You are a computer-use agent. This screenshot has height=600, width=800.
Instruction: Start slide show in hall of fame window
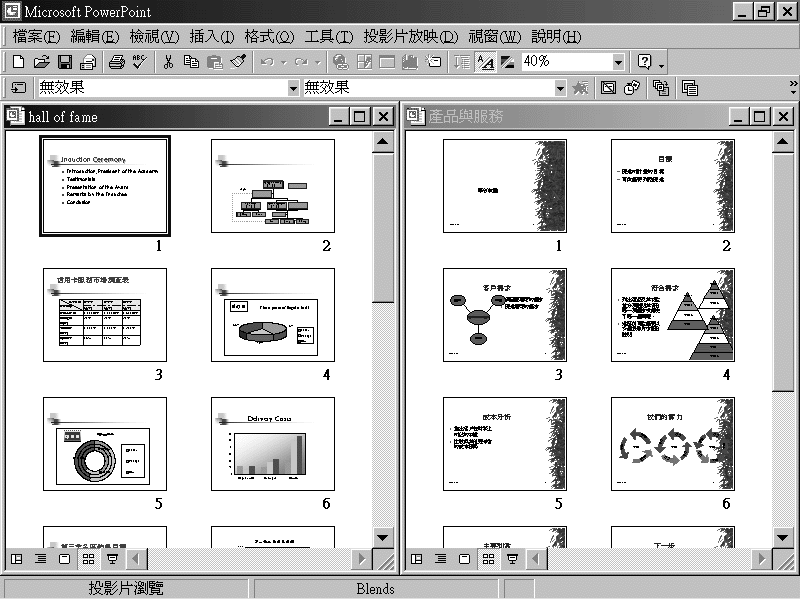112,559
